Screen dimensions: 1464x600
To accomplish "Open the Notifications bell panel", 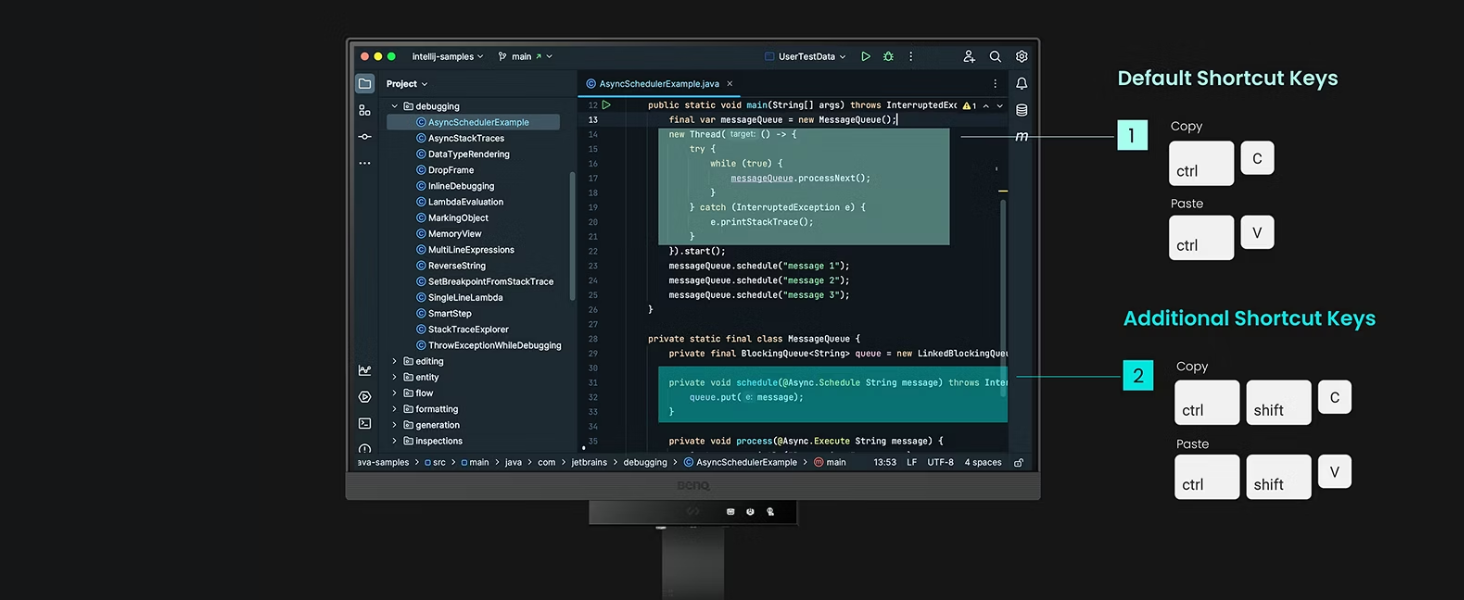I will click(1021, 84).
